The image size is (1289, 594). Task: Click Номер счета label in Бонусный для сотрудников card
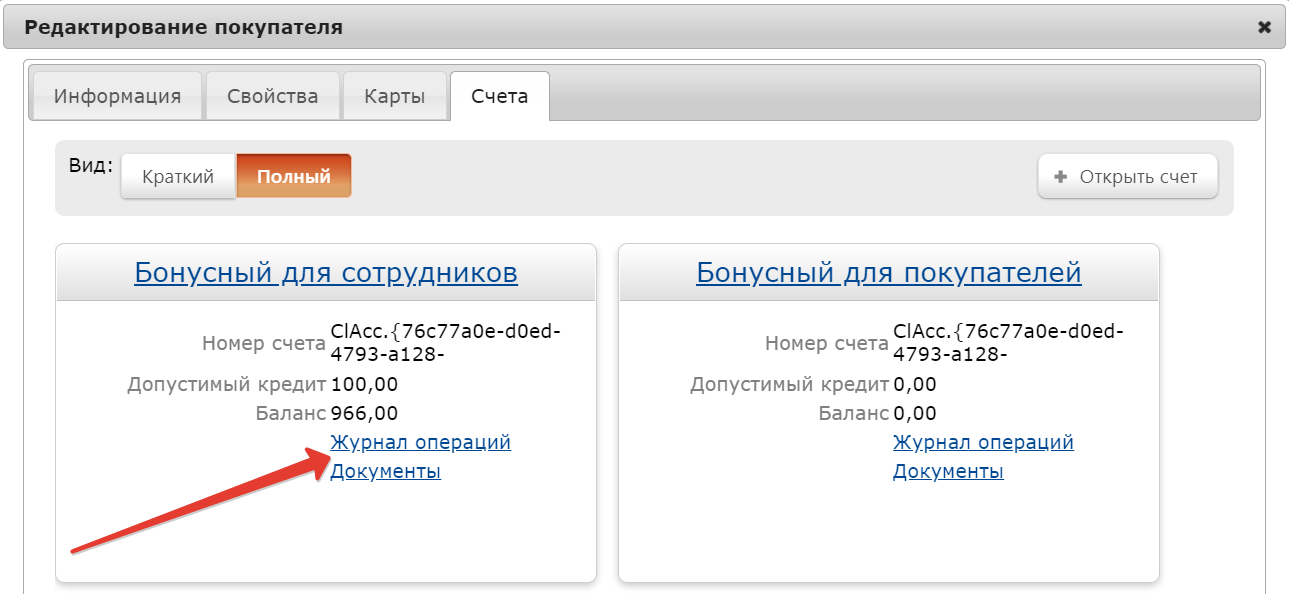(x=264, y=344)
